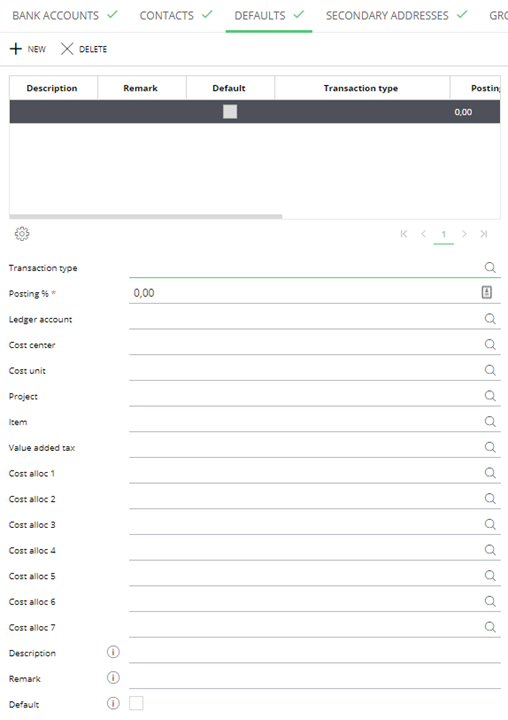Screen dimensions: 508x720
Task: Switch to the Bank Accounts tab
Action: pyautogui.click(x=65, y=16)
